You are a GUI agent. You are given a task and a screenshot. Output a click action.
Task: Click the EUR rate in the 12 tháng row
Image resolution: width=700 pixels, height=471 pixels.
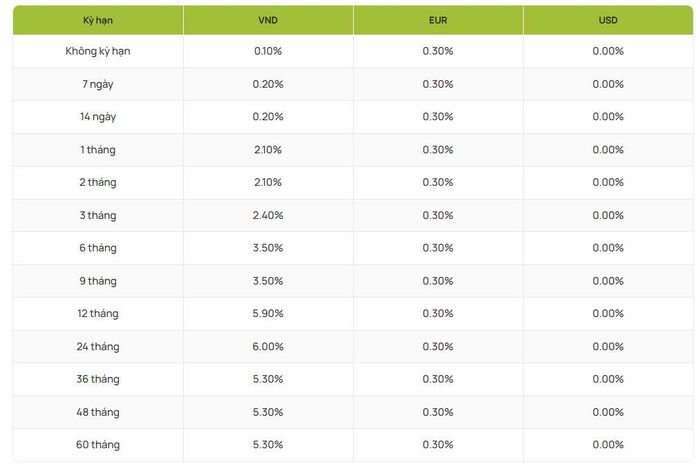click(438, 313)
